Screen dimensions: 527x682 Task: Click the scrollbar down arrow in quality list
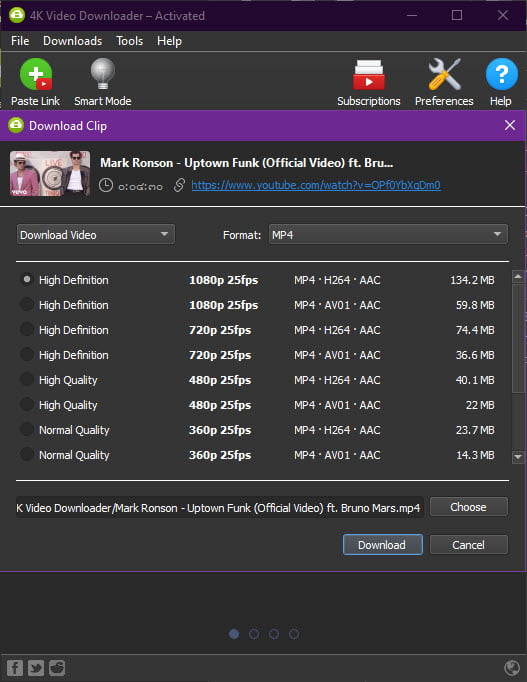click(x=518, y=457)
